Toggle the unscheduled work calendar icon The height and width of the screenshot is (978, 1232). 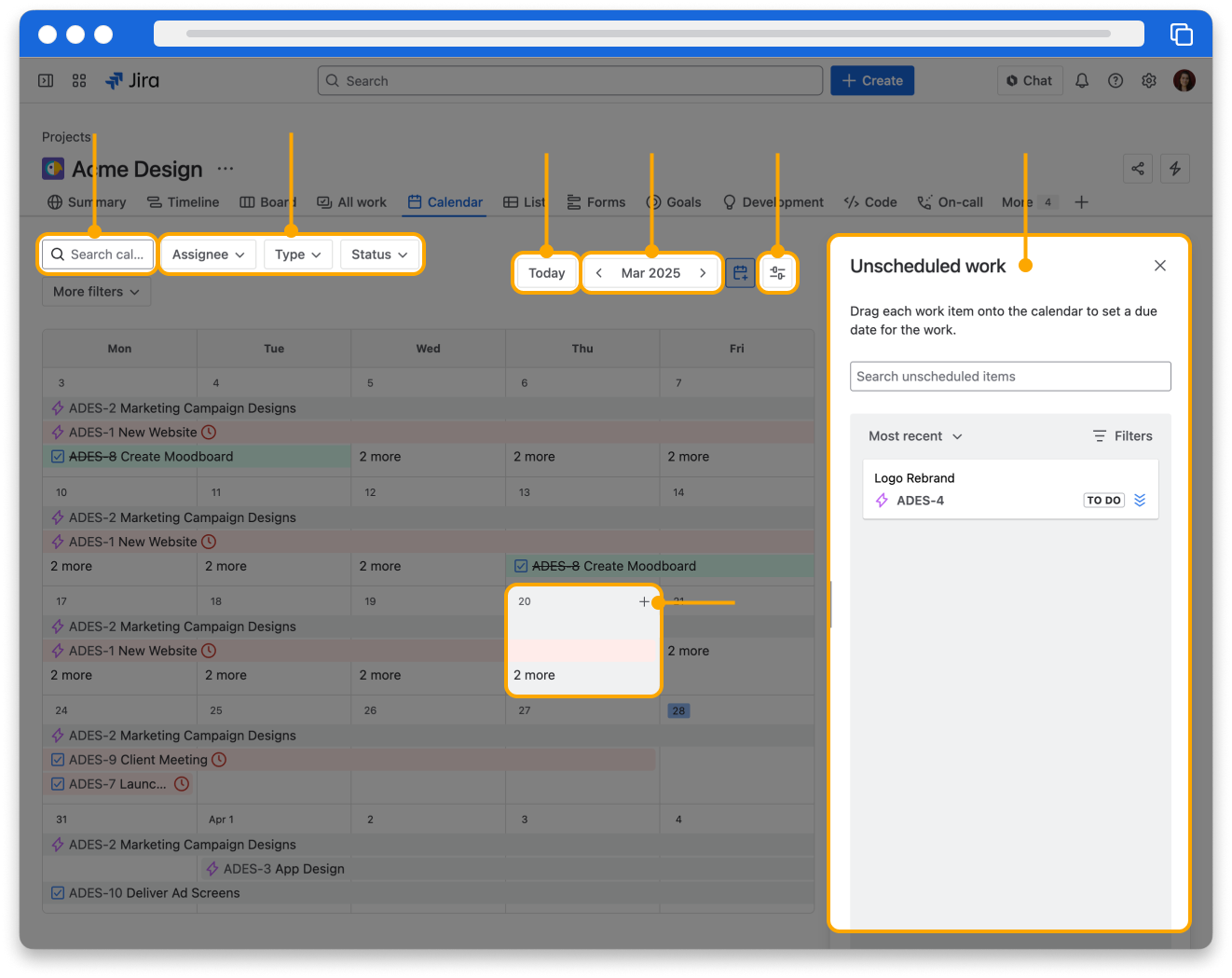click(740, 273)
